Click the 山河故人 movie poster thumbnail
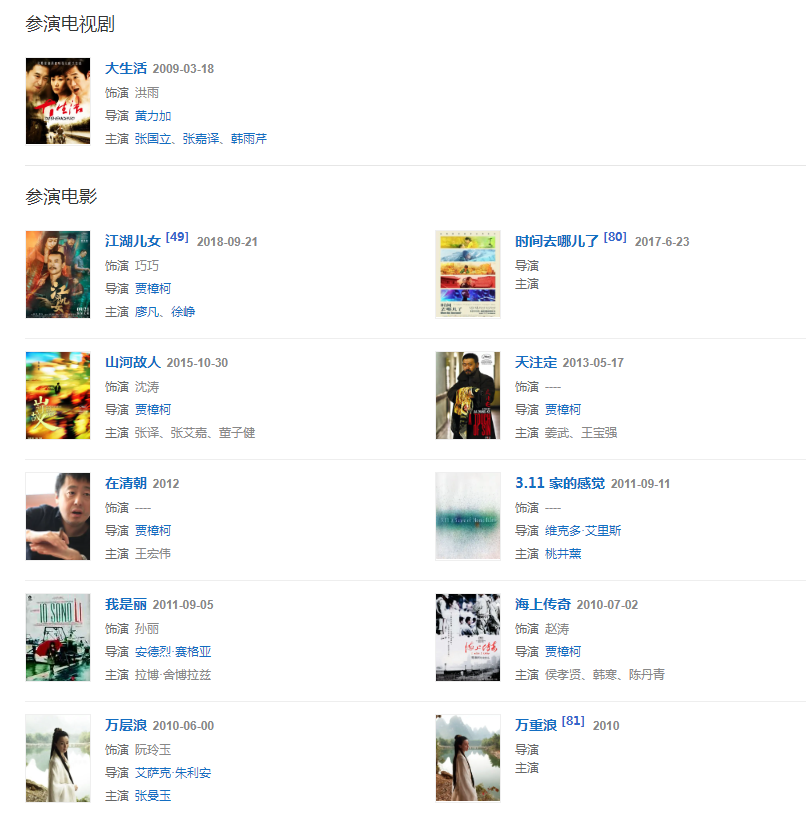This screenshot has height=818, width=806. (x=58, y=395)
